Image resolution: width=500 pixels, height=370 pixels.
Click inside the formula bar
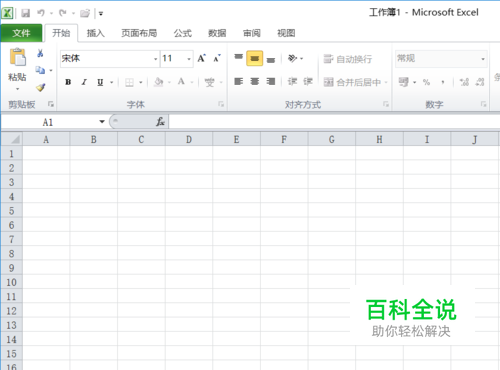tap(334, 122)
